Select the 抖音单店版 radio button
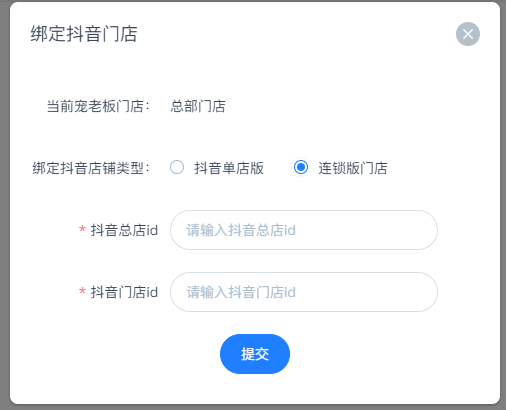 [x=177, y=167]
